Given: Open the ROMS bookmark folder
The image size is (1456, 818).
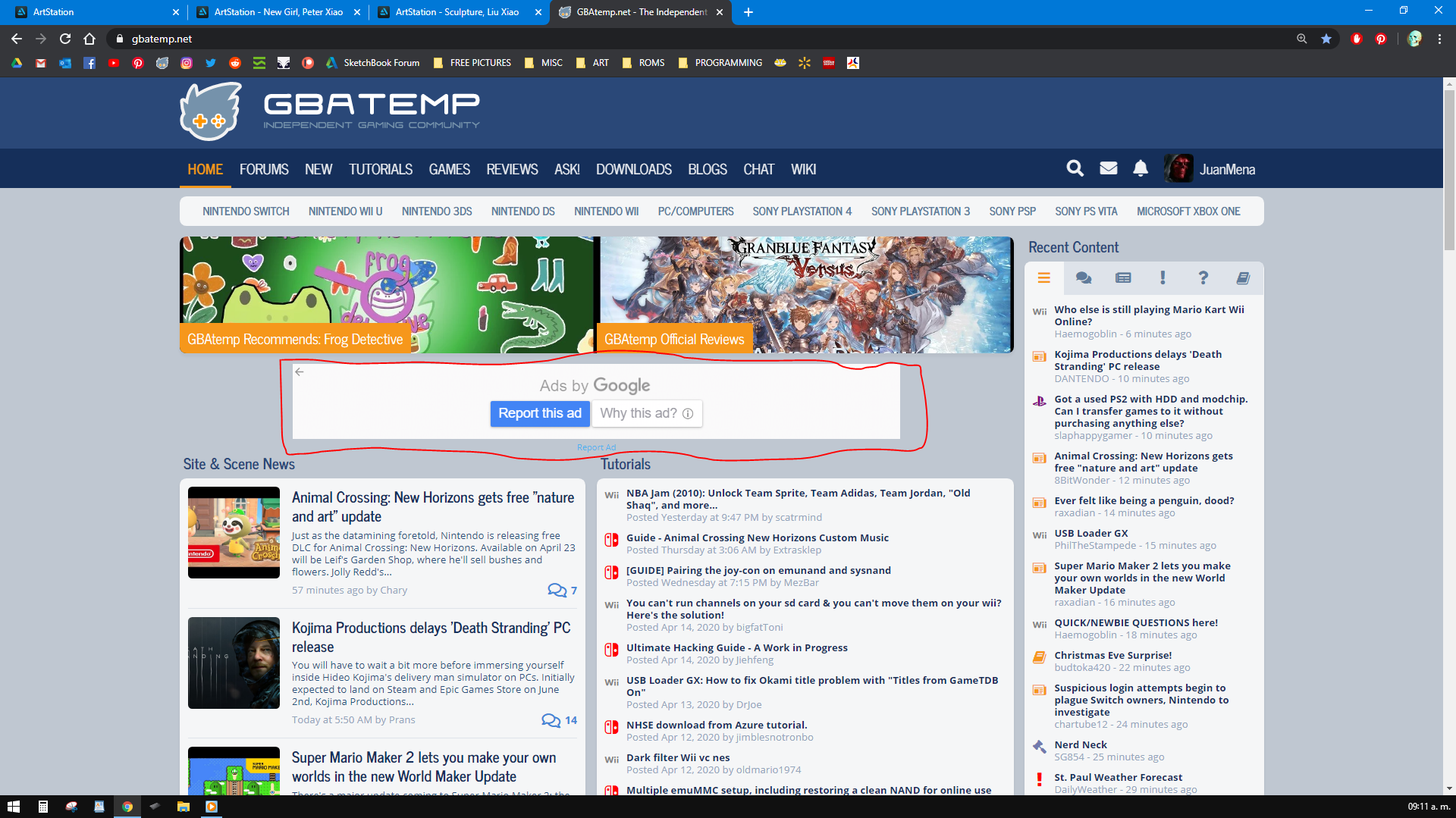Looking at the screenshot, I should click(x=643, y=63).
